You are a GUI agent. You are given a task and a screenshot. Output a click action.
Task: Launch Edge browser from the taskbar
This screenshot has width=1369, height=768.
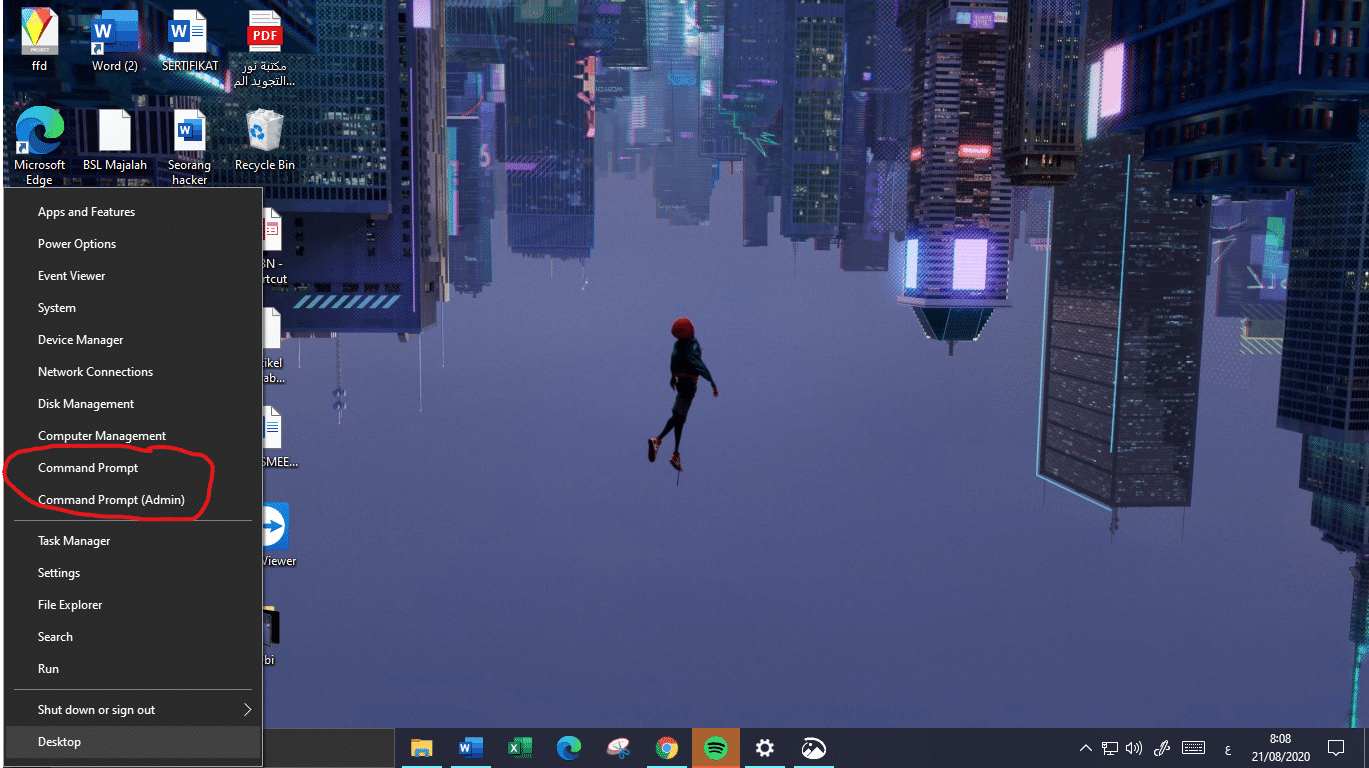[x=569, y=748]
